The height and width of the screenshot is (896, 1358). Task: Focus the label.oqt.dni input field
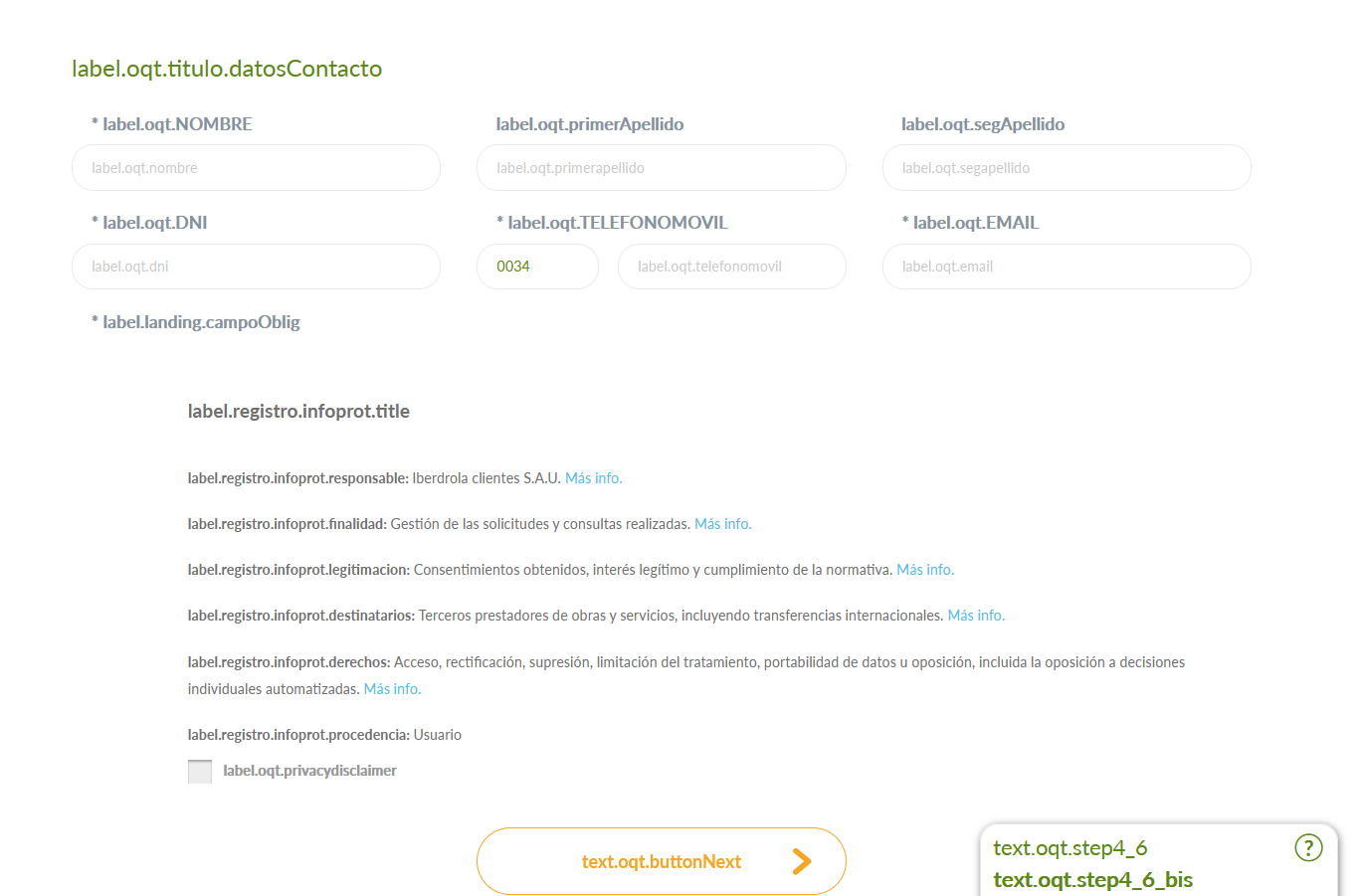pyautogui.click(x=256, y=267)
